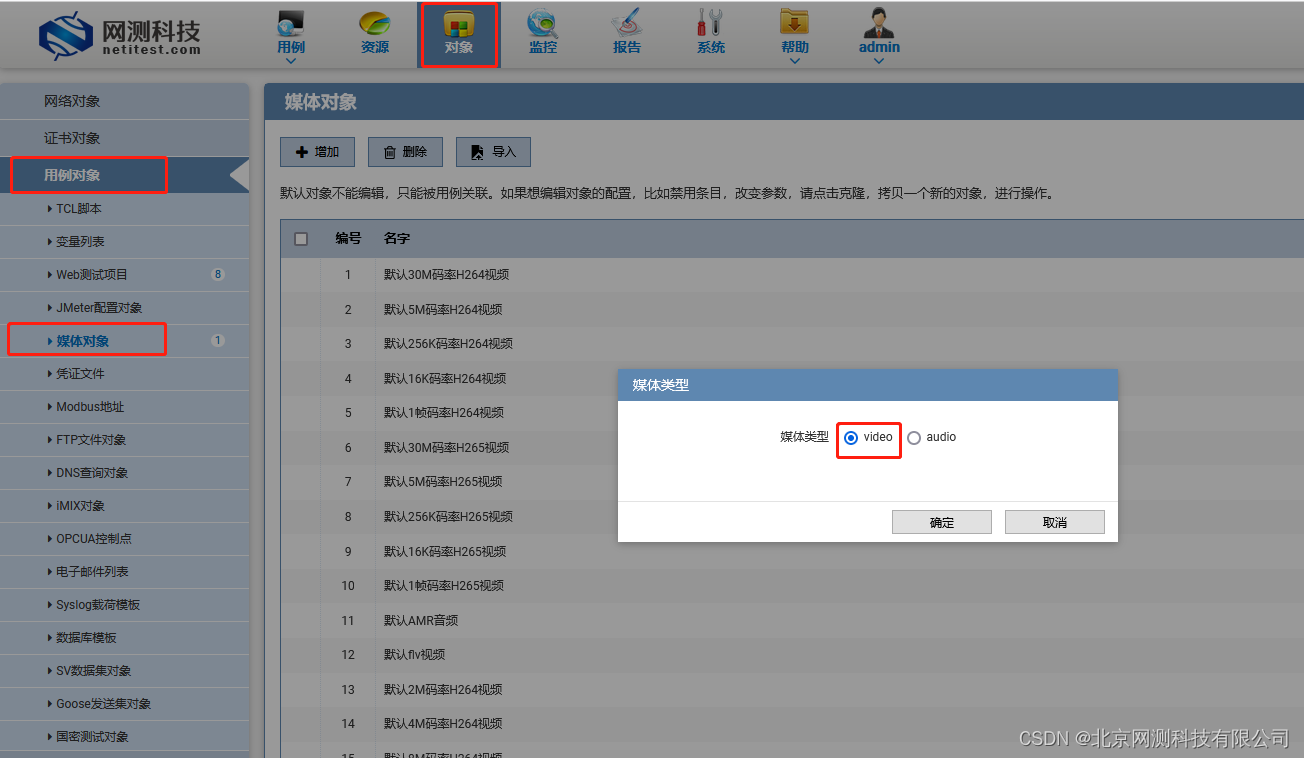
Task: Open FTP文件对象 in the sidebar
Action: point(124,440)
